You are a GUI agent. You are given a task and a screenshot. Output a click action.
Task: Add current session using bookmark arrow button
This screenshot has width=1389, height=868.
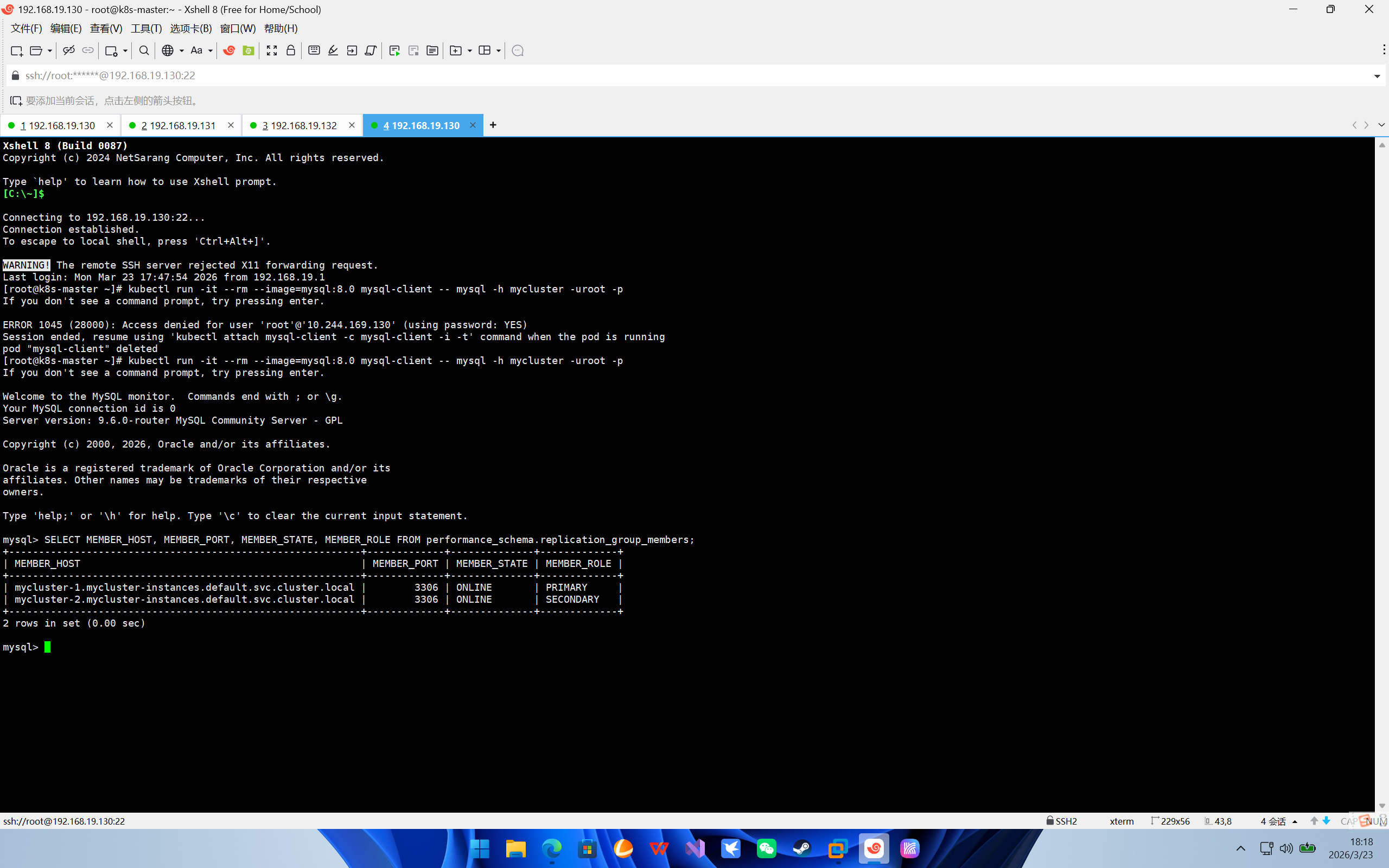pos(16,101)
